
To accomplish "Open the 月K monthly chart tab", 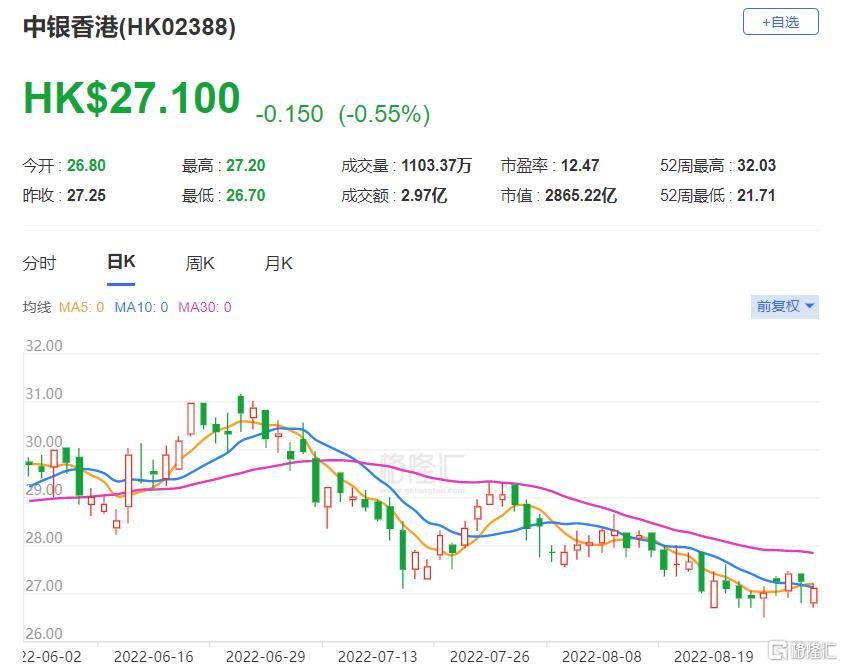I will coord(278,263).
